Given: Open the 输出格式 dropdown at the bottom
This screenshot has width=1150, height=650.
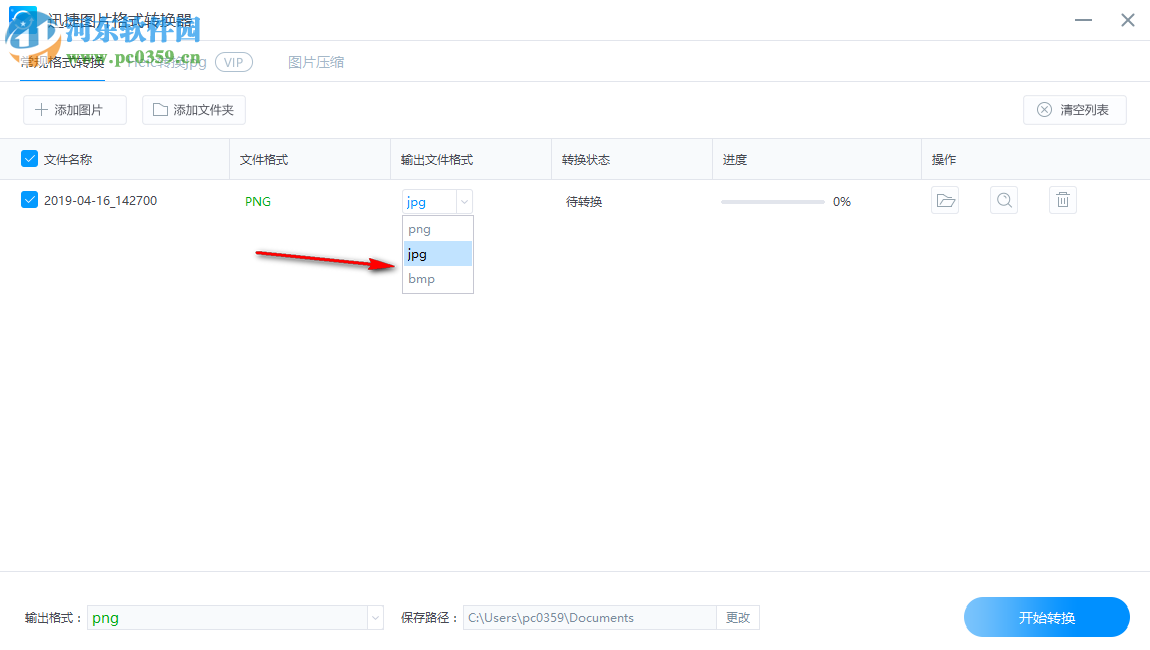Looking at the screenshot, I should [374, 617].
